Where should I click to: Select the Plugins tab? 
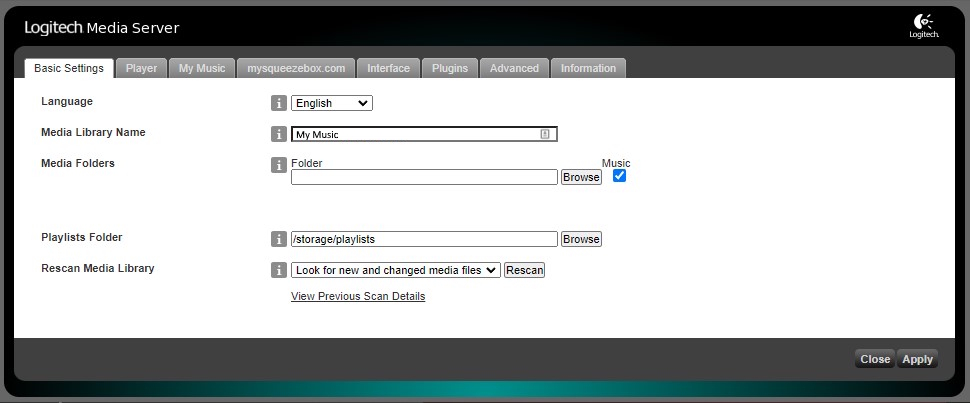[450, 68]
